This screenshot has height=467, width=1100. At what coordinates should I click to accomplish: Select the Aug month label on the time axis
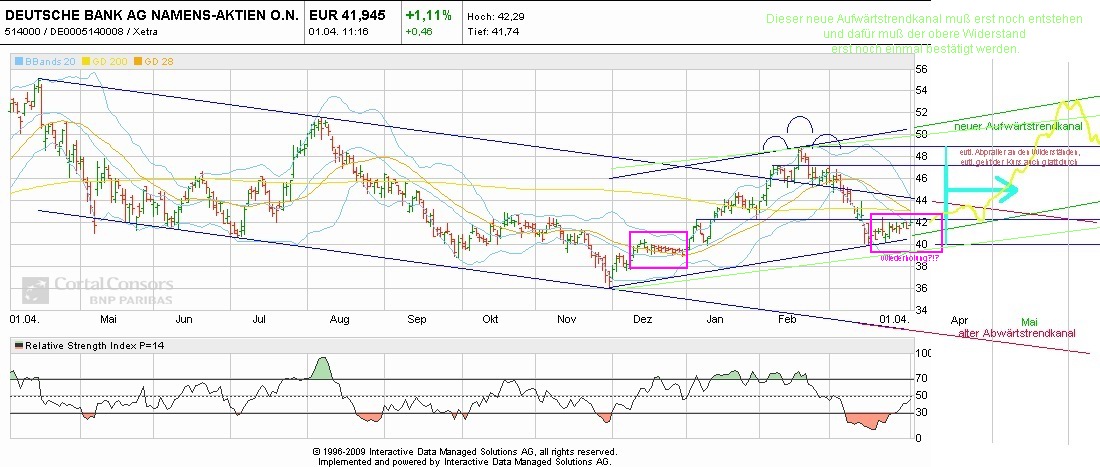coord(339,319)
